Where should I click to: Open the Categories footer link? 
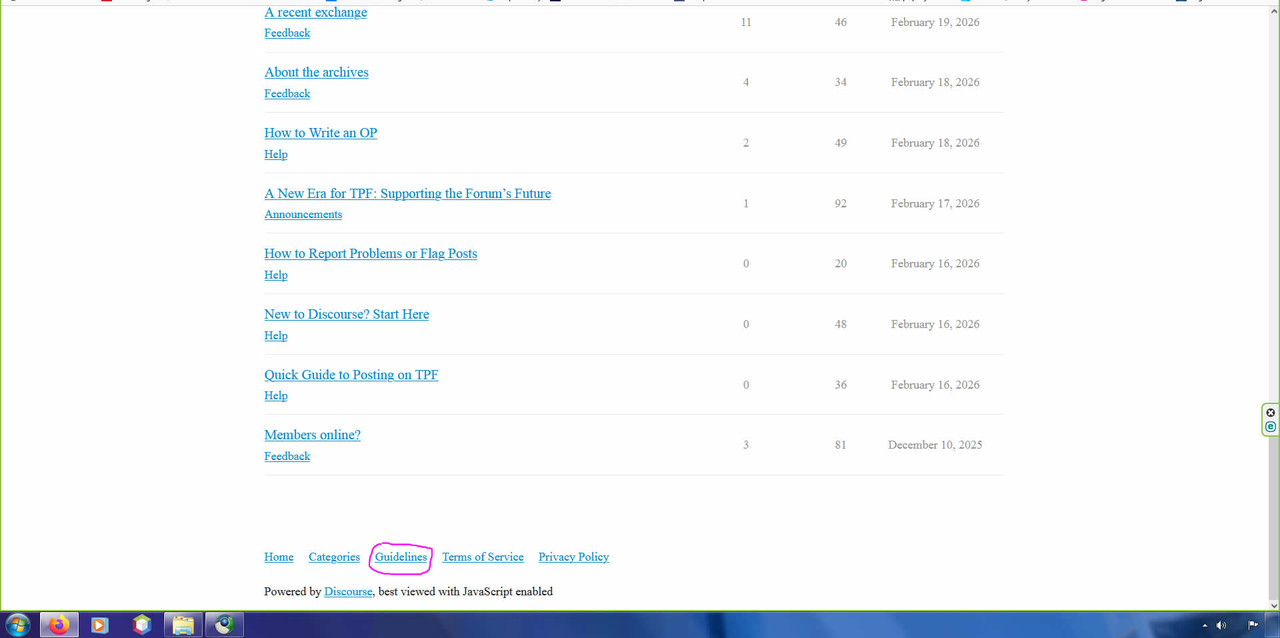[x=334, y=557]
